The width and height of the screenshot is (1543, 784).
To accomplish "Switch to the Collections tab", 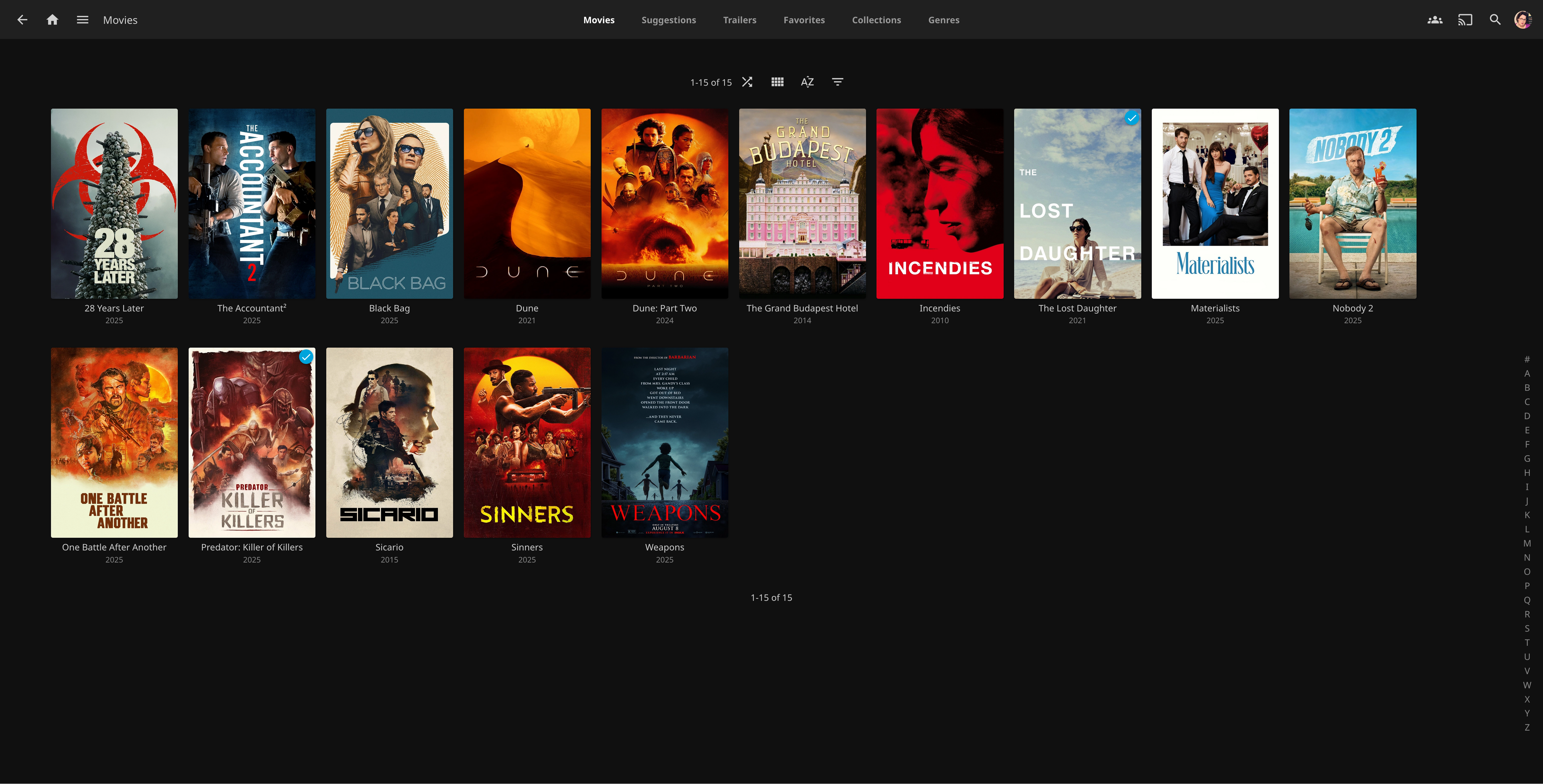I will point(876,20).
